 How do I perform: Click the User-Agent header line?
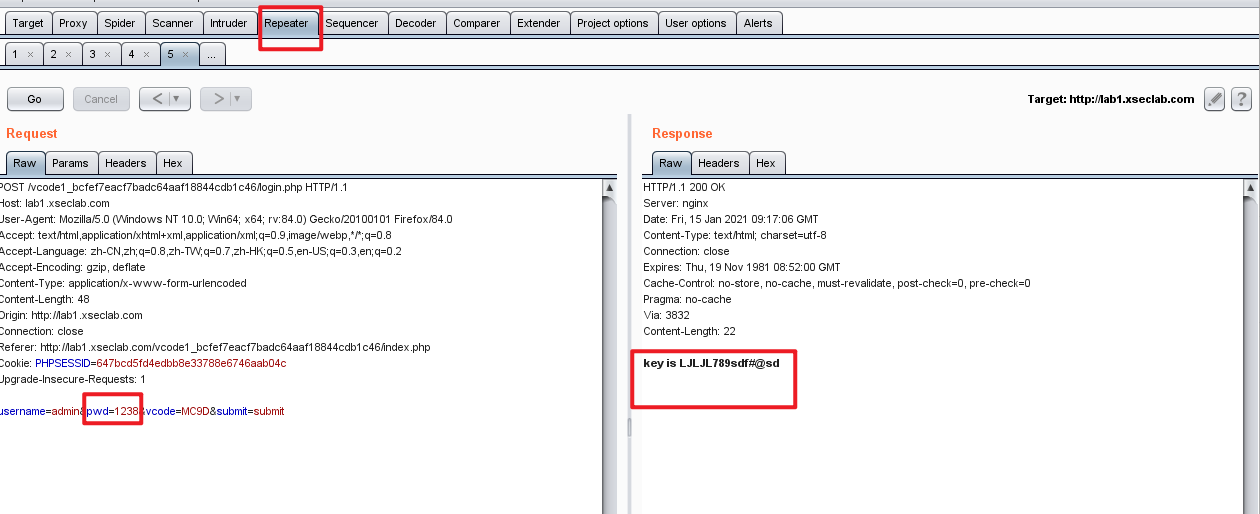pos(226,219)
